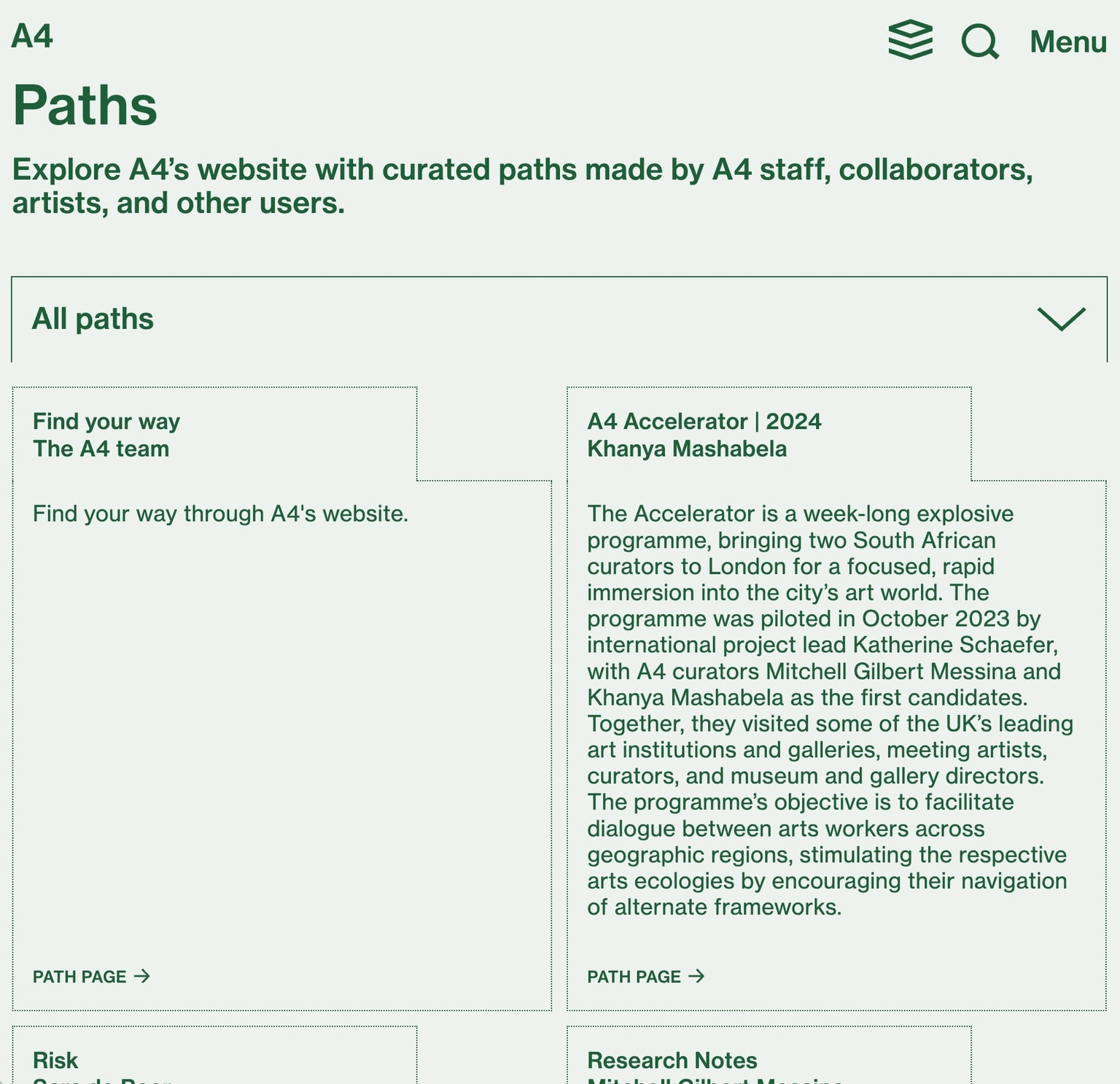Open the Research Notes path card
Screen dimensions: 1120x1084
(x=672, y=1060)
